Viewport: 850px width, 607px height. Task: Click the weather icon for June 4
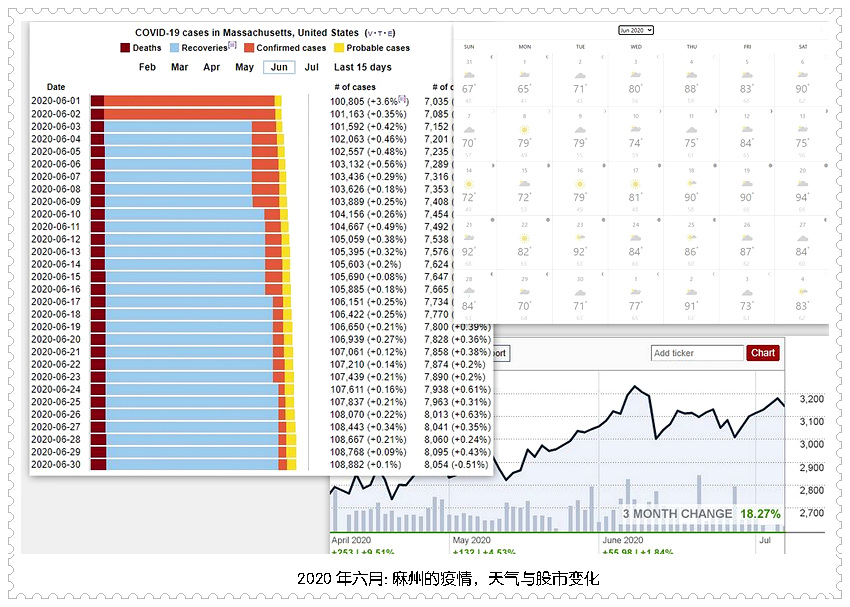coord(691,75)
